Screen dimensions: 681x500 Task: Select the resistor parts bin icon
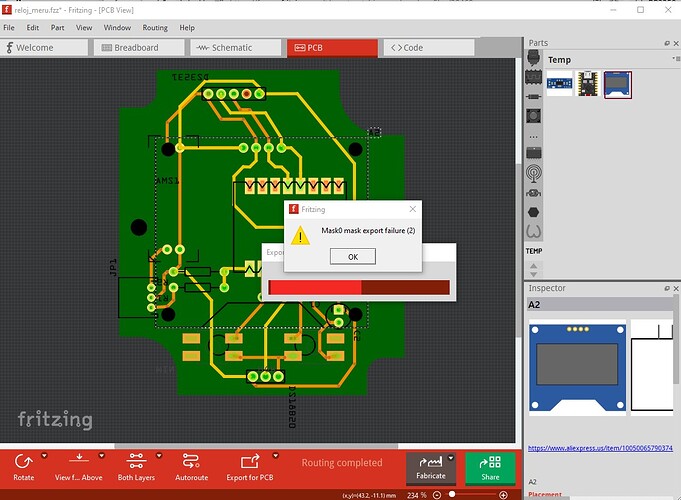point(533,96)
